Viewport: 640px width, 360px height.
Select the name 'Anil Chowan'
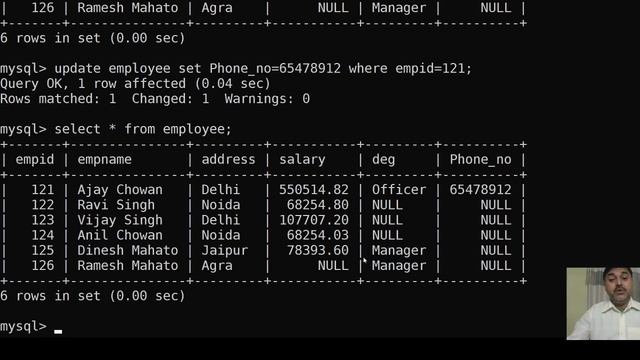pyautogui.click(x=120, y=235)
